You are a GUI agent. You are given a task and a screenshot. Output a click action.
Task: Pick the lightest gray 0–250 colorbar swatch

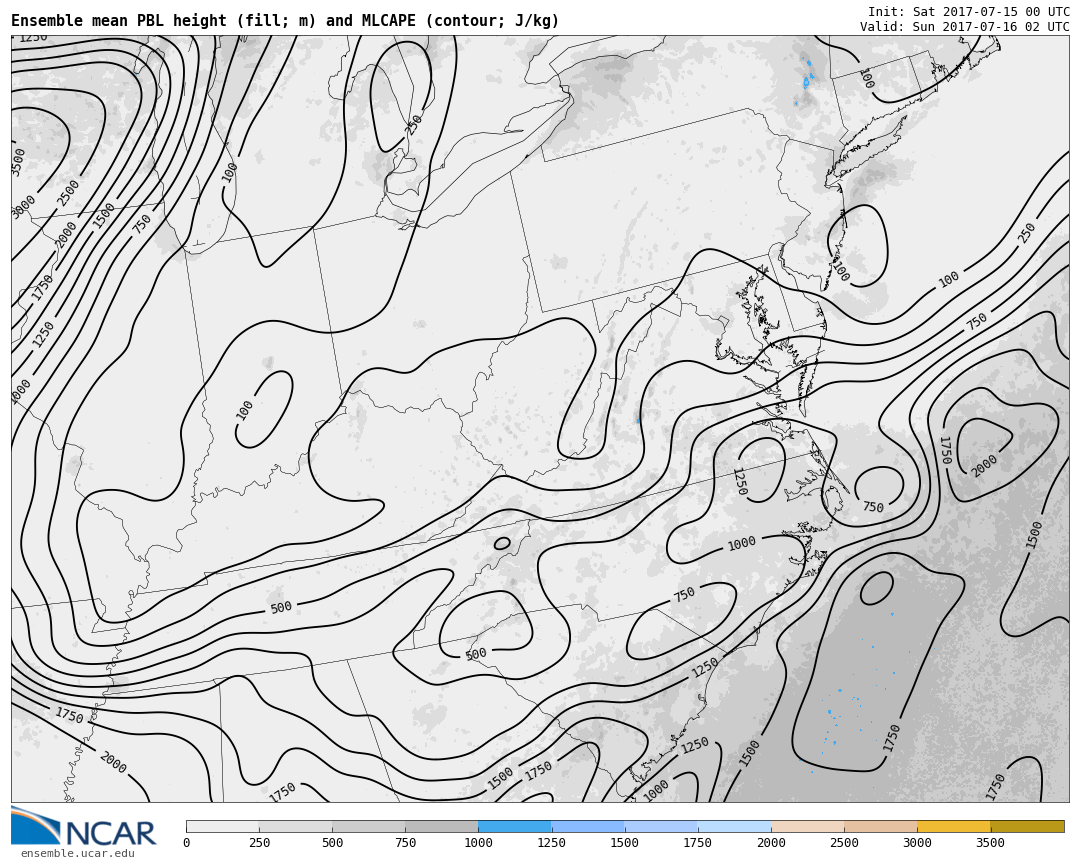(222, 826)
